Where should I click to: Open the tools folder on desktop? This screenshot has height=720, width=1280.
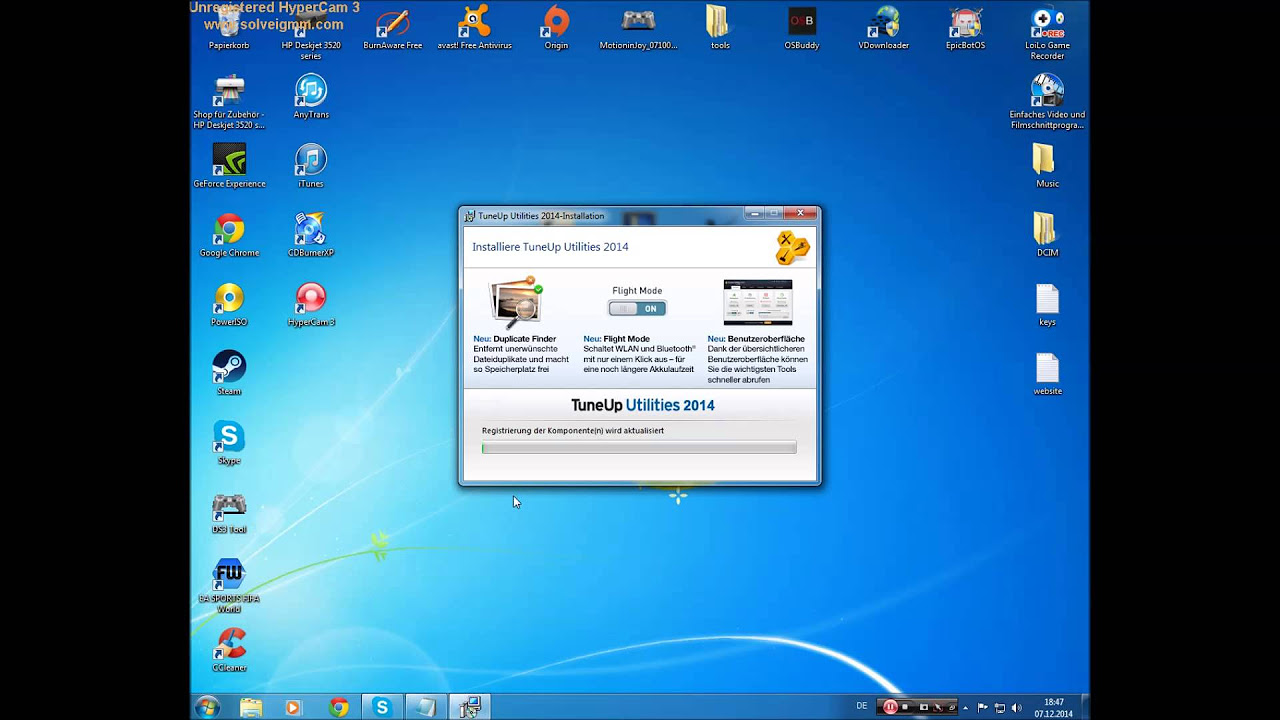click(720, 28)
